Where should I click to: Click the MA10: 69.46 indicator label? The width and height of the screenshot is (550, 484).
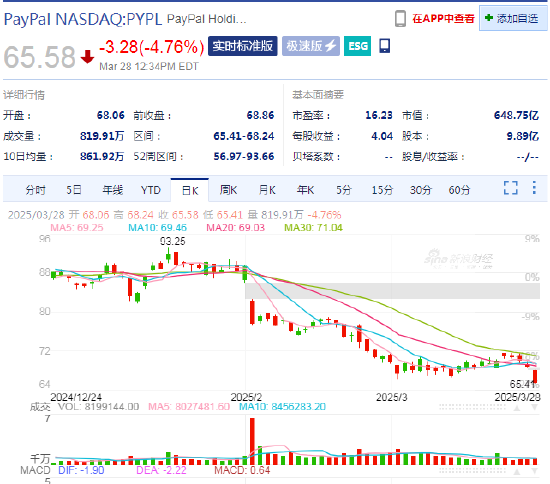click(157, 228)
